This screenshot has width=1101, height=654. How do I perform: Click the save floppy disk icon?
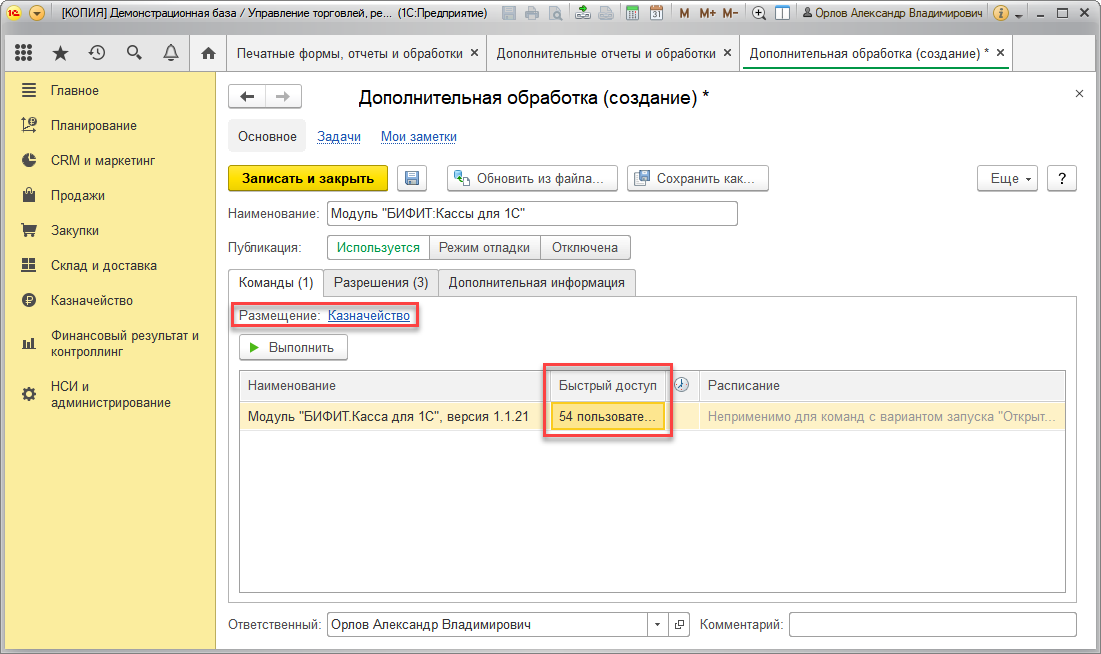412,178
